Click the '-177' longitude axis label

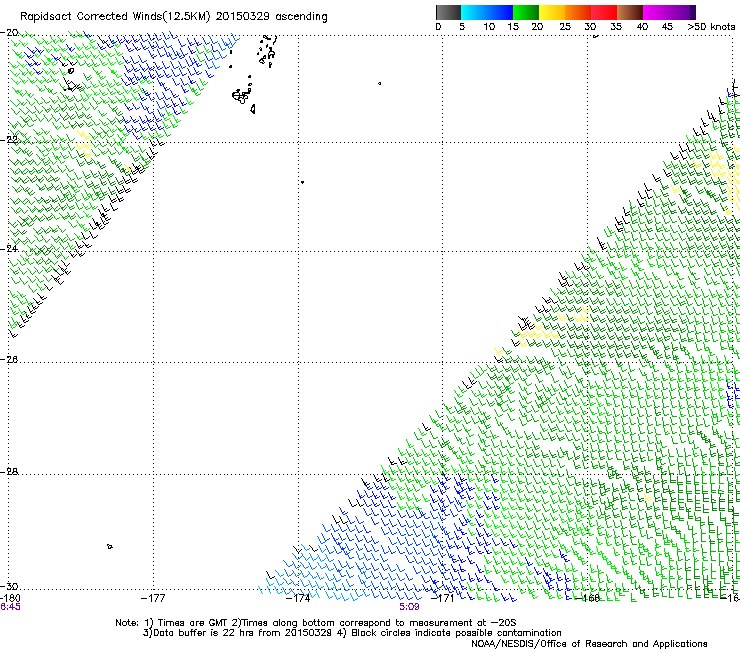pyautogui.click(x=153, y=598)
